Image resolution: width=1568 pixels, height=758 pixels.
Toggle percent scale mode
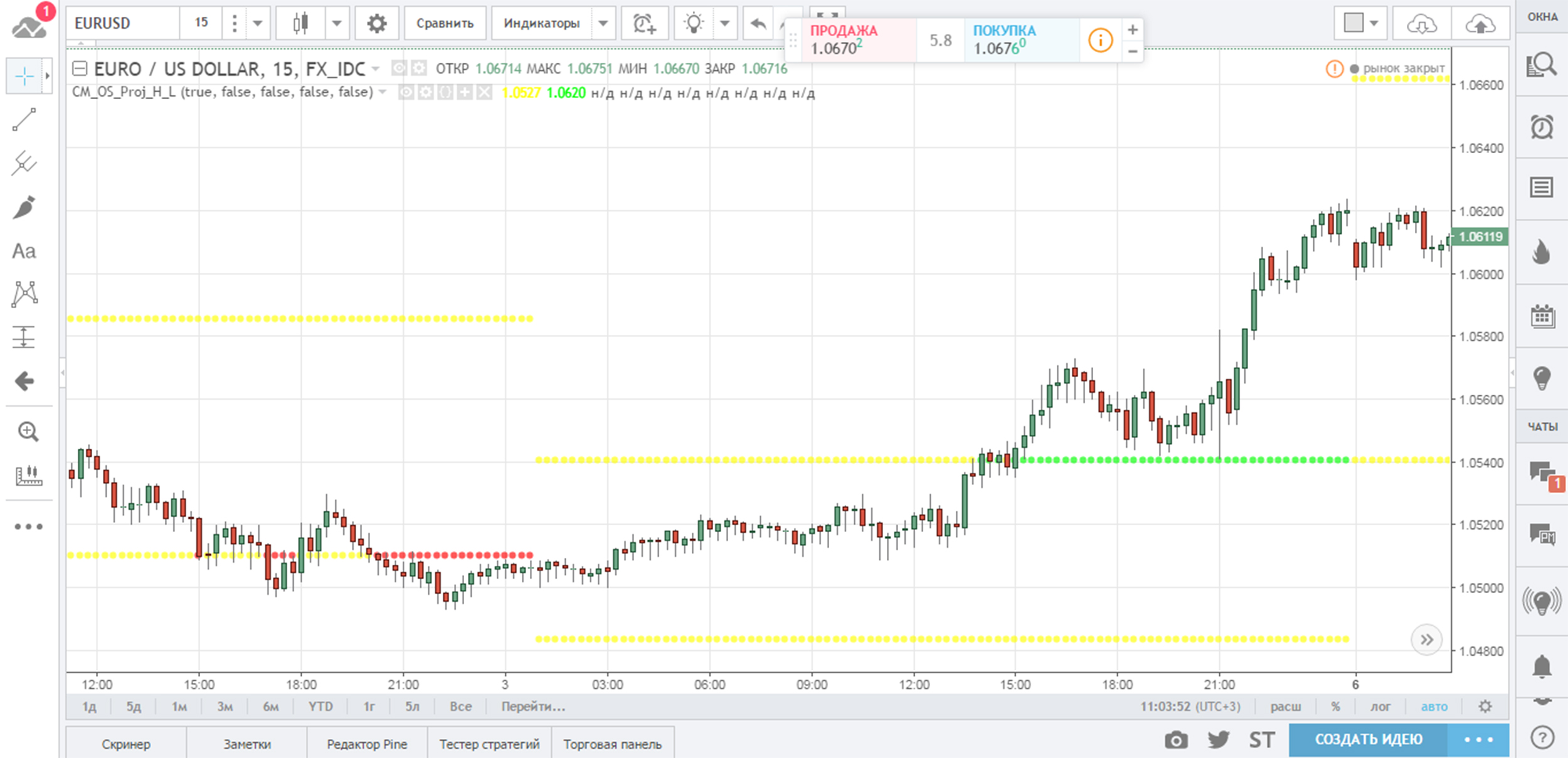pos(1335,707)
